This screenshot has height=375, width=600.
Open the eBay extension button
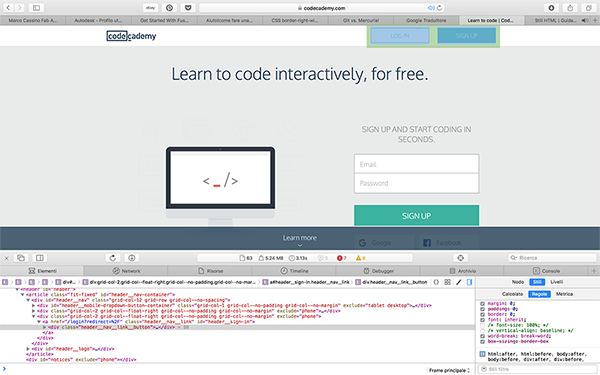[x=150, y=8]
